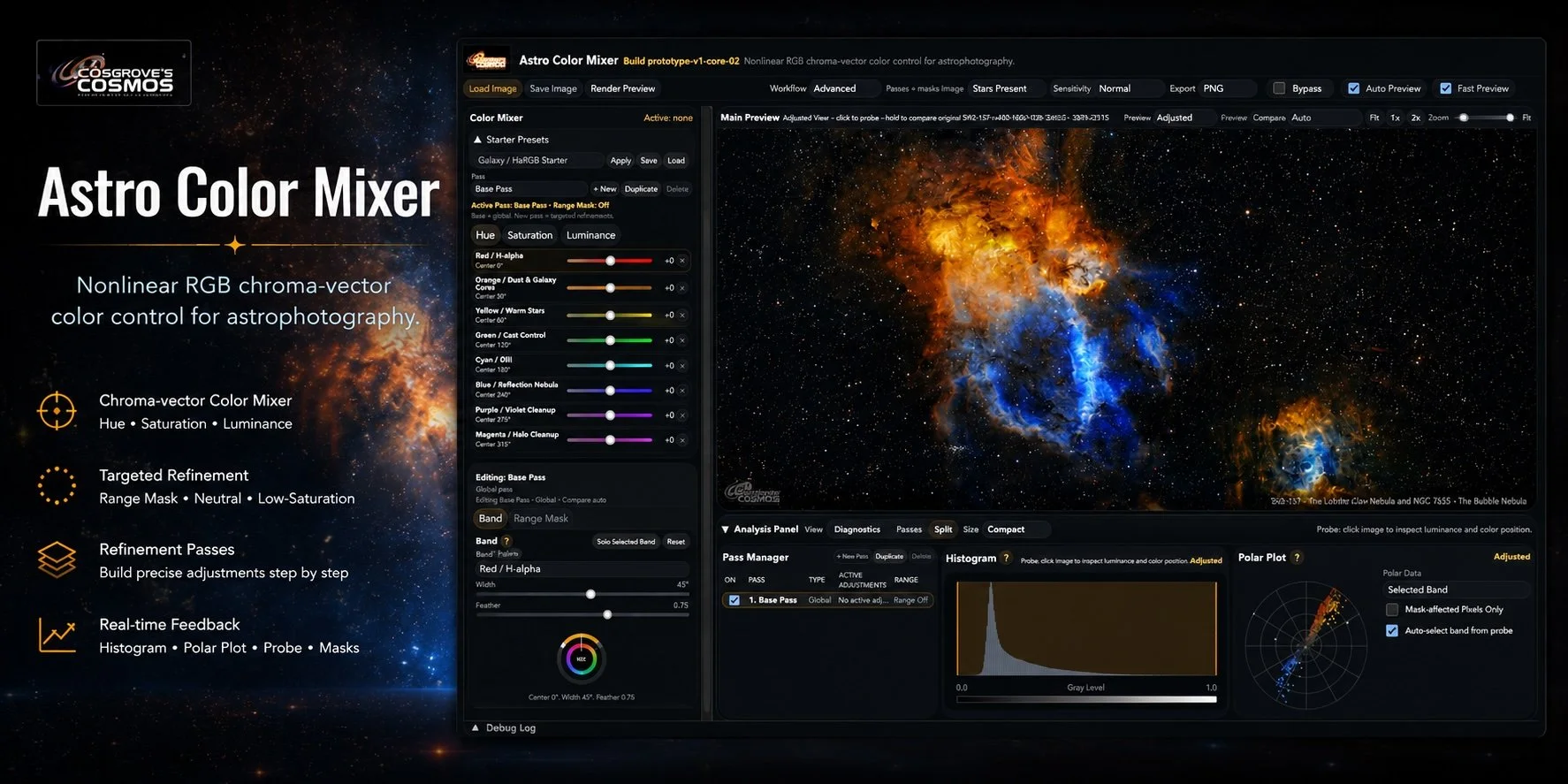Reset the Red / H-alpha slider with its X
The image size is (1568, 784).
(x=682, y=261)
